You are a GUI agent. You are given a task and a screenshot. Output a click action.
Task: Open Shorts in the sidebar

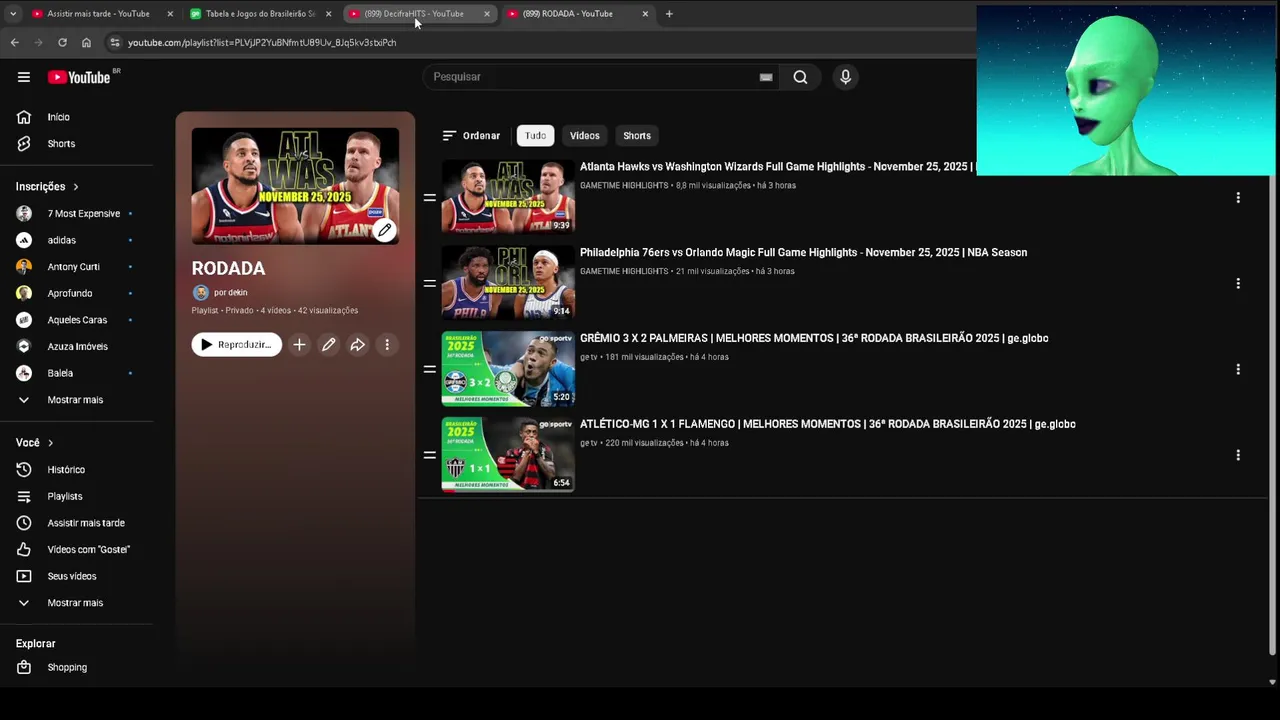coord(60,144)
